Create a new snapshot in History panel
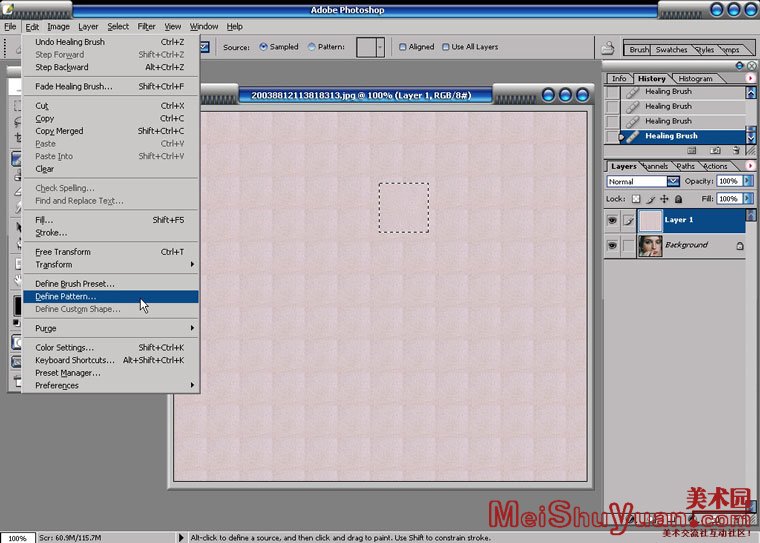Image resolution: width=760 pixels, height=543 pixels. (715, 151)
